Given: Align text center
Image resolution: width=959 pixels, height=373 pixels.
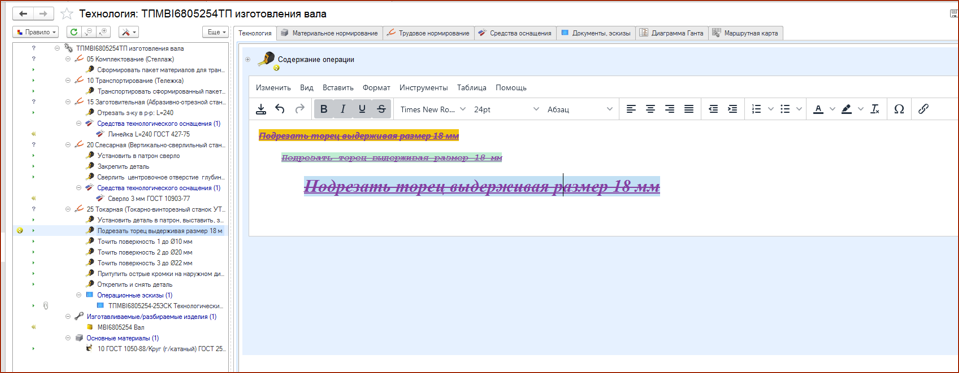Looking at the screenshot, I should (x=651, y=109).
